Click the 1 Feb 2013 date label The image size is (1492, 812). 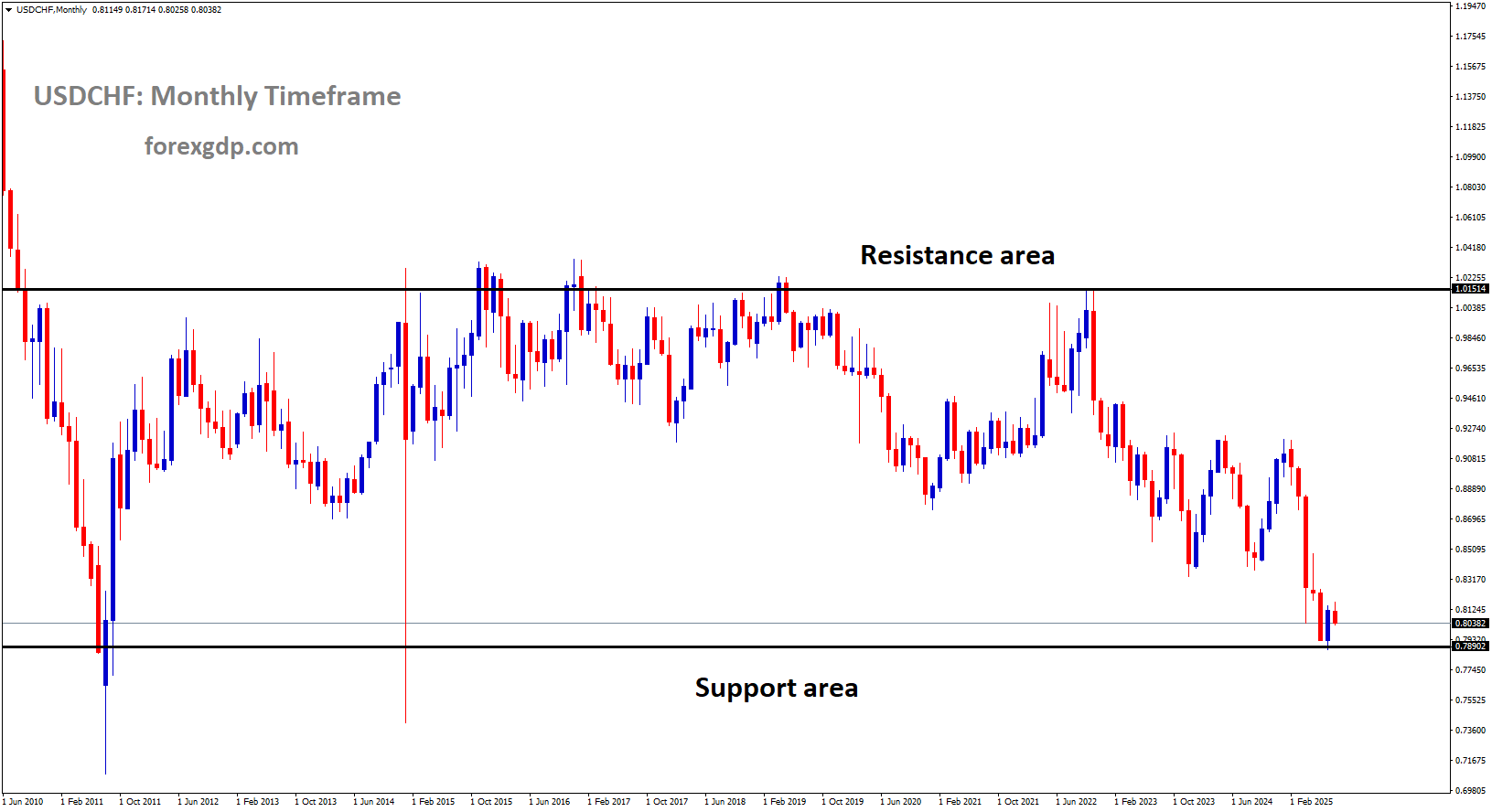[258, 802]
